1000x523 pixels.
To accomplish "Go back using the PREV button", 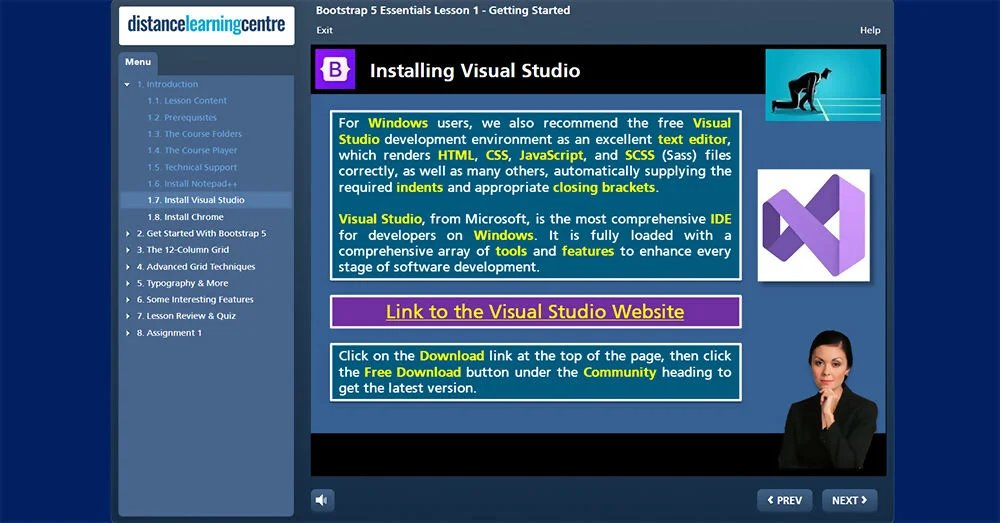I will 785,500.
